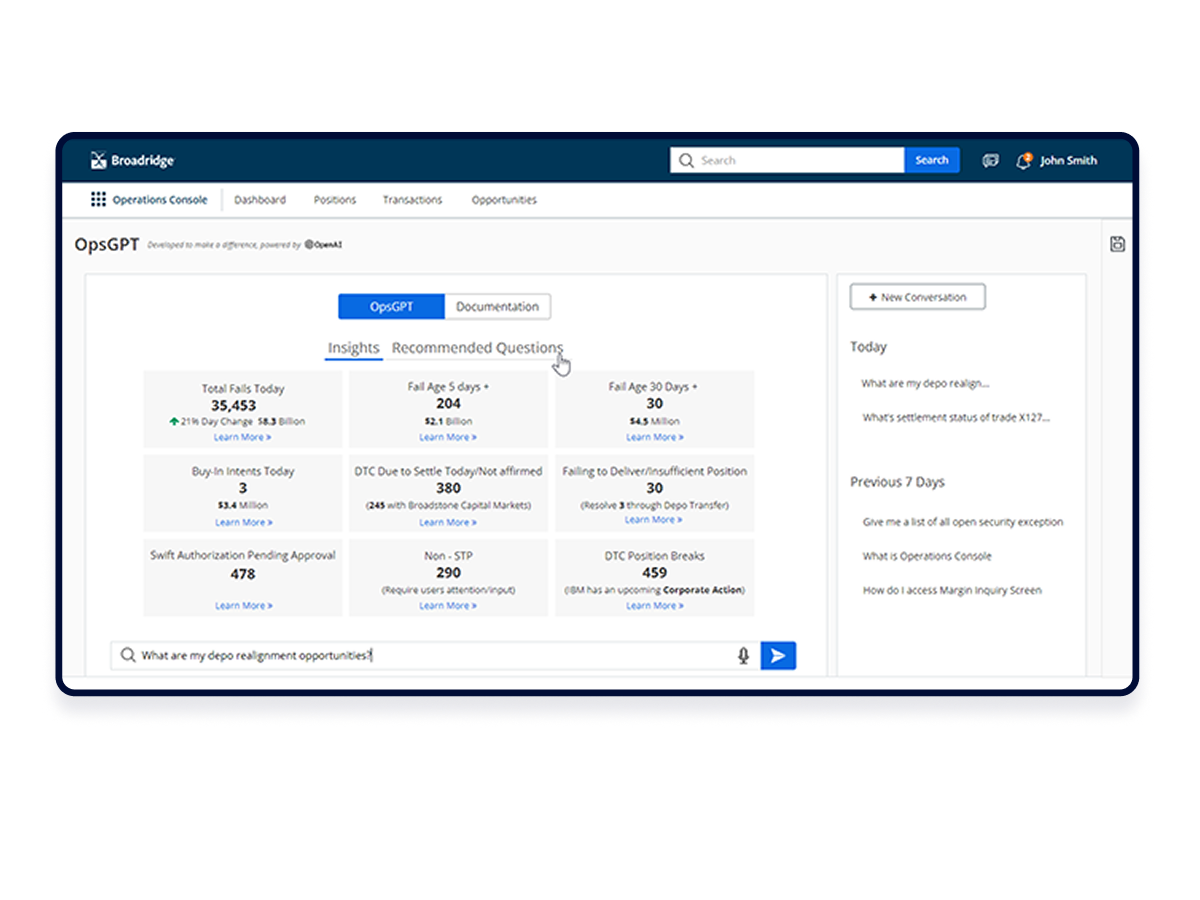Image resolution: width=1200 pixels, height=900 pixels.
Task: Open the chat messages icon
Action: pyautogui.click(x=990, y=161)
